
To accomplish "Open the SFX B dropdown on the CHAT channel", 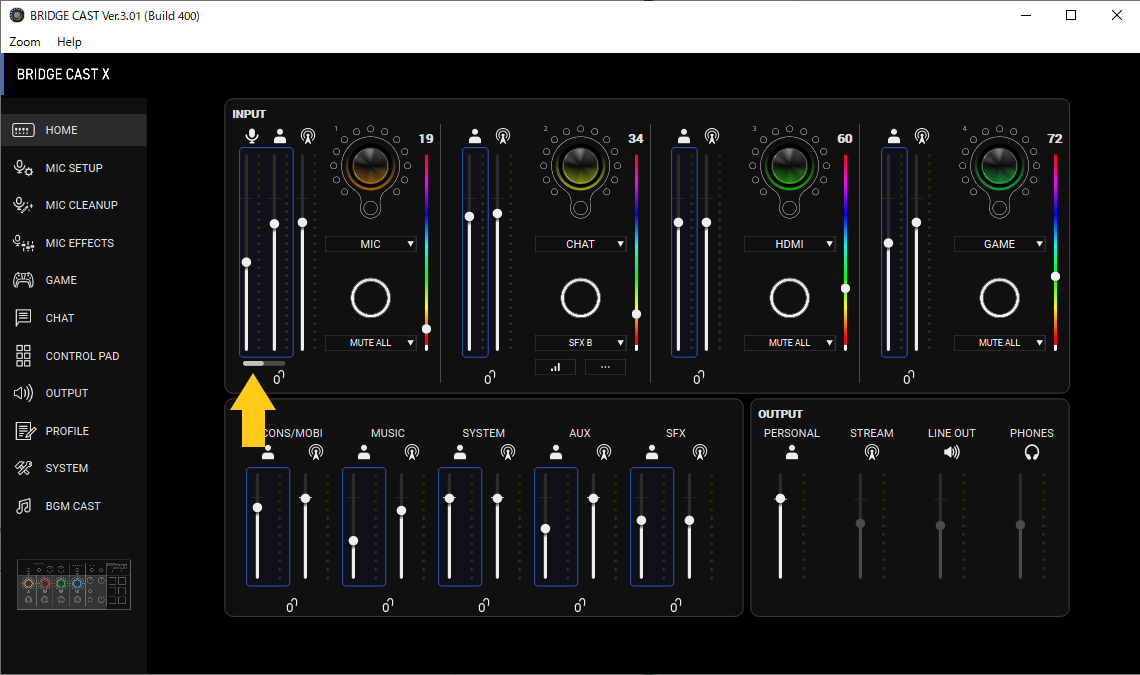I will (x=580, y=342).
